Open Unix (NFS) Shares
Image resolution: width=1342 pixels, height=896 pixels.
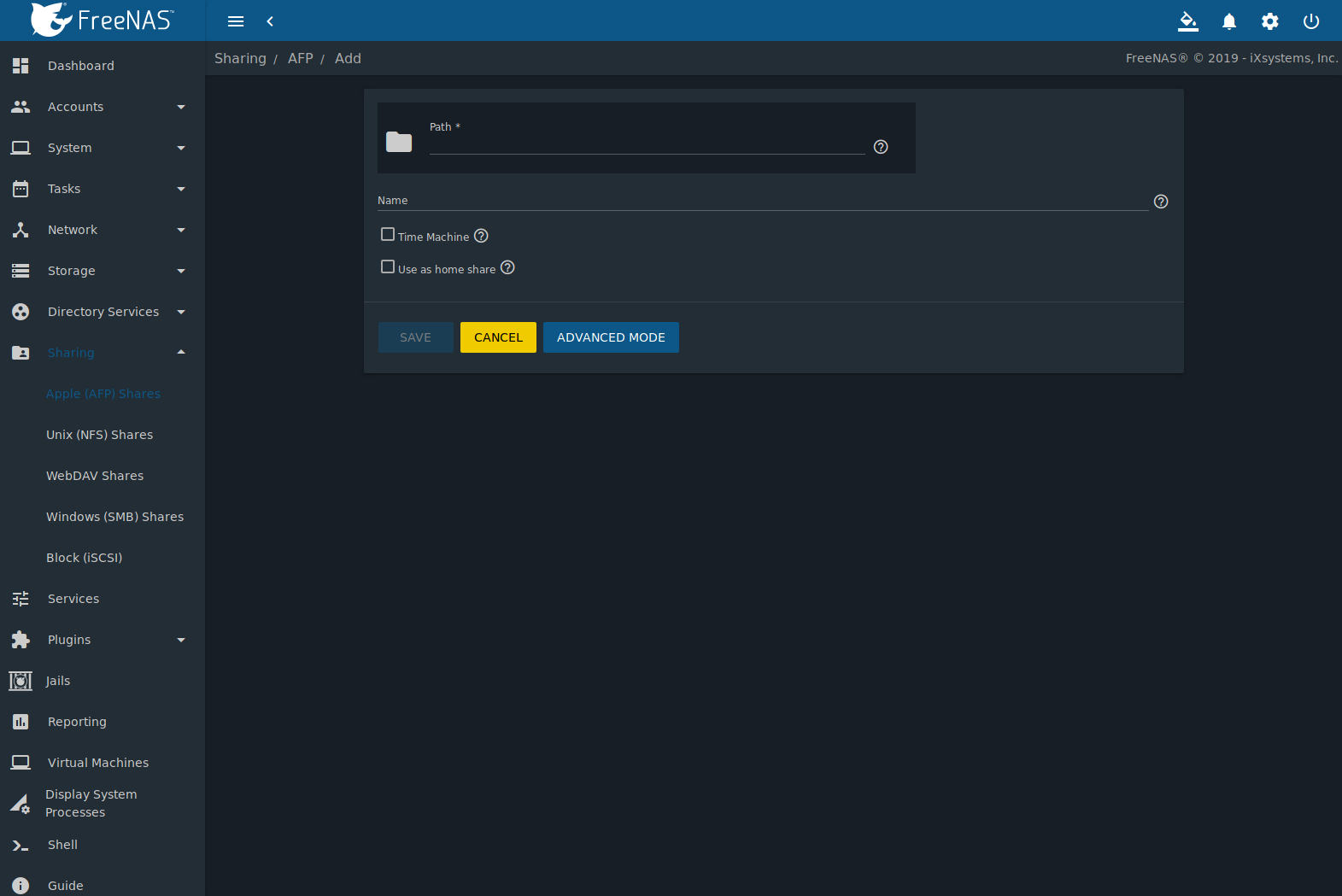pos(100,435)
